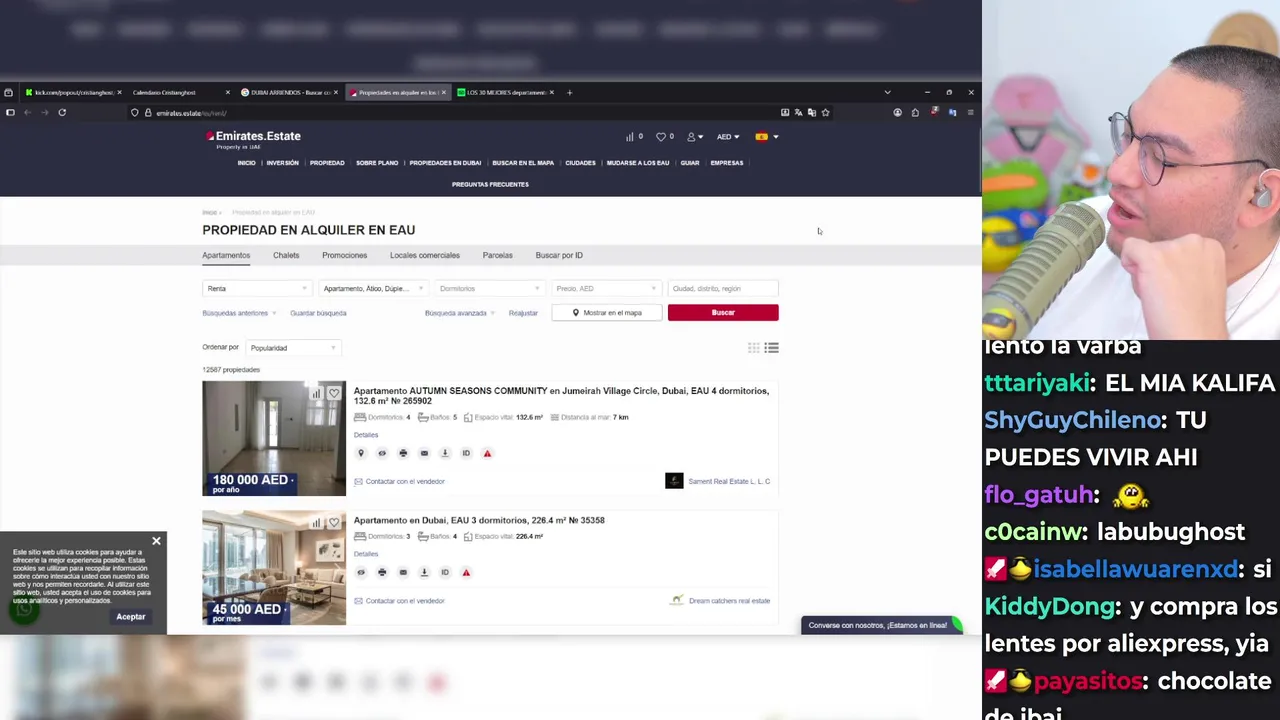This screenshot has width=1280, height=720.
Task: Click the Emirates.Estate logo
Action: 253,139
